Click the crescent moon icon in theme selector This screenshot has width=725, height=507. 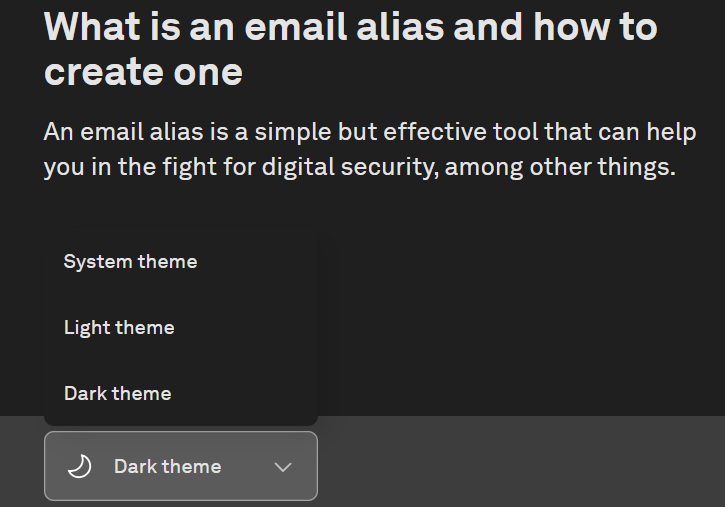(x=80, y=466)
